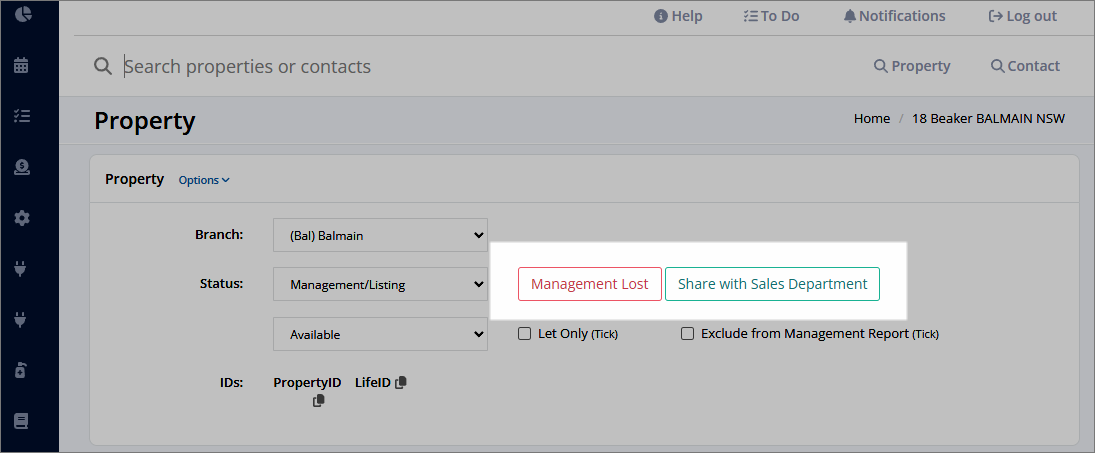Click the Management Lost button

coord(590,284)
